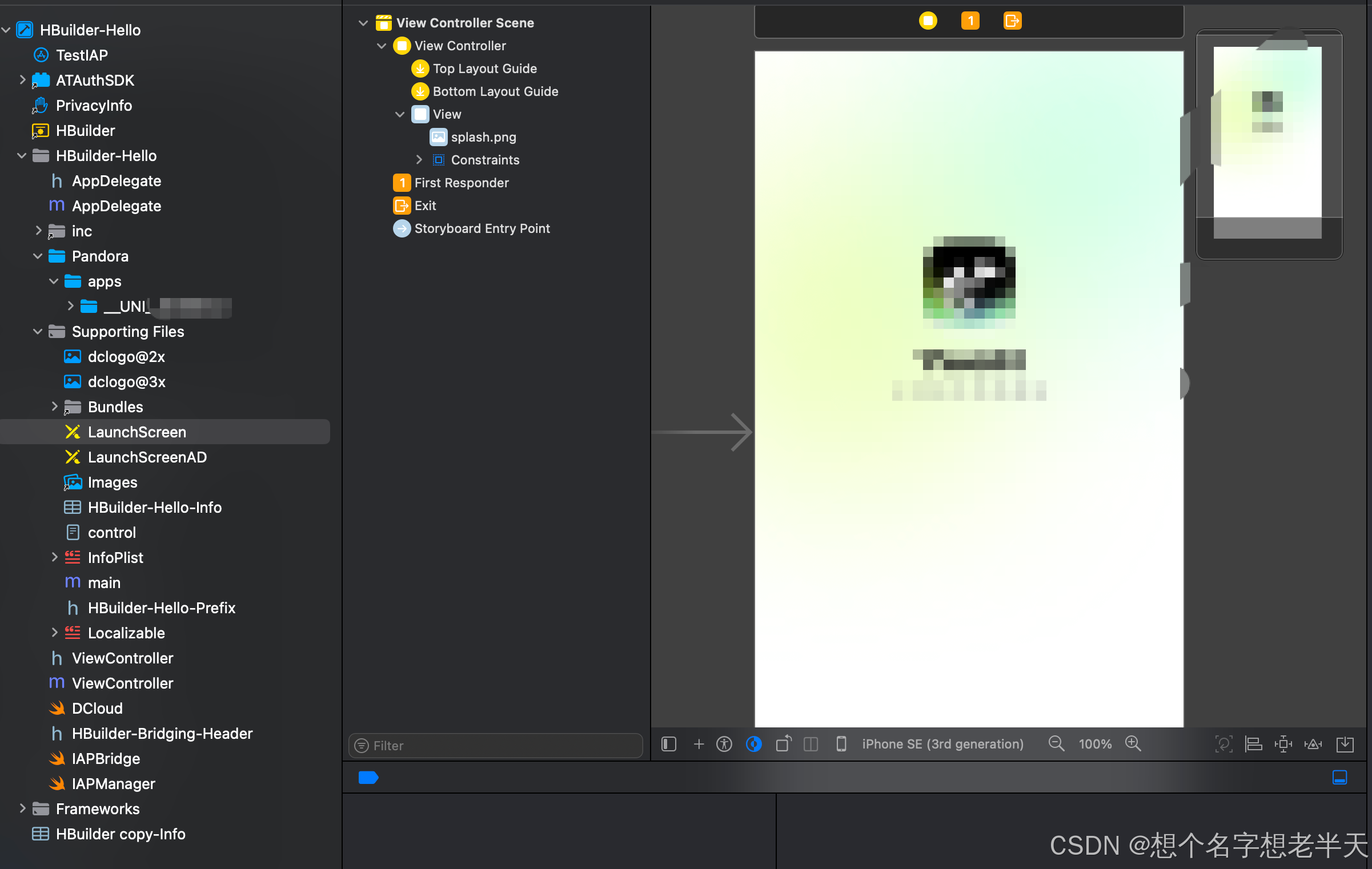This screenshot has height=869, width=1372.
Task: Expand the Frameworks group
Action: pos(22,808)
